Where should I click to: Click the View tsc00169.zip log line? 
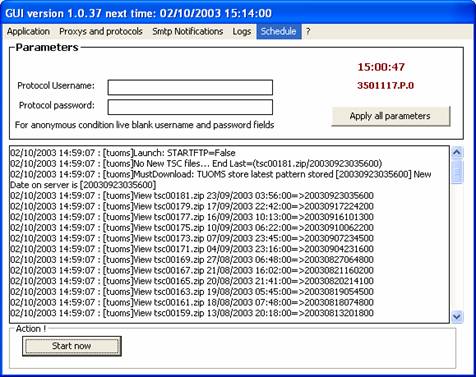coord(192,259)
